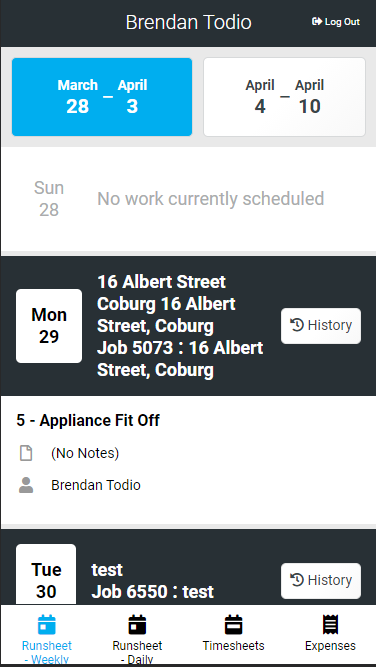Open the Timesheets calendar icon
This screenshot has height=667, width=376.
[x=234, y=625]
